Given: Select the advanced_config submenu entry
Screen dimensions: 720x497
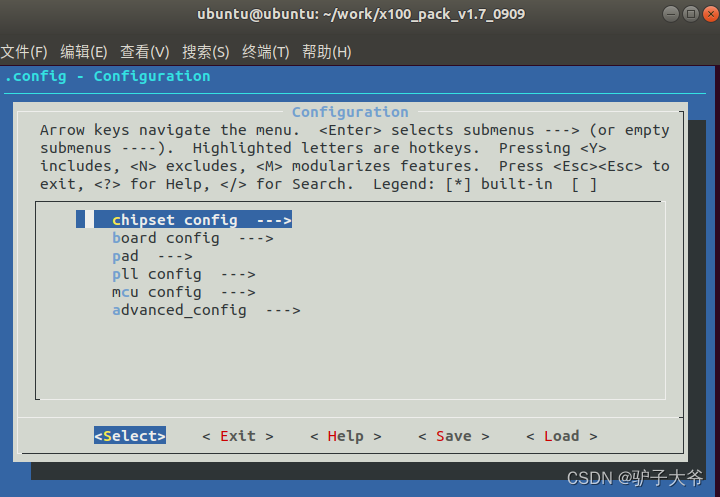Looking at the screenshot, I should pos(206,311).
